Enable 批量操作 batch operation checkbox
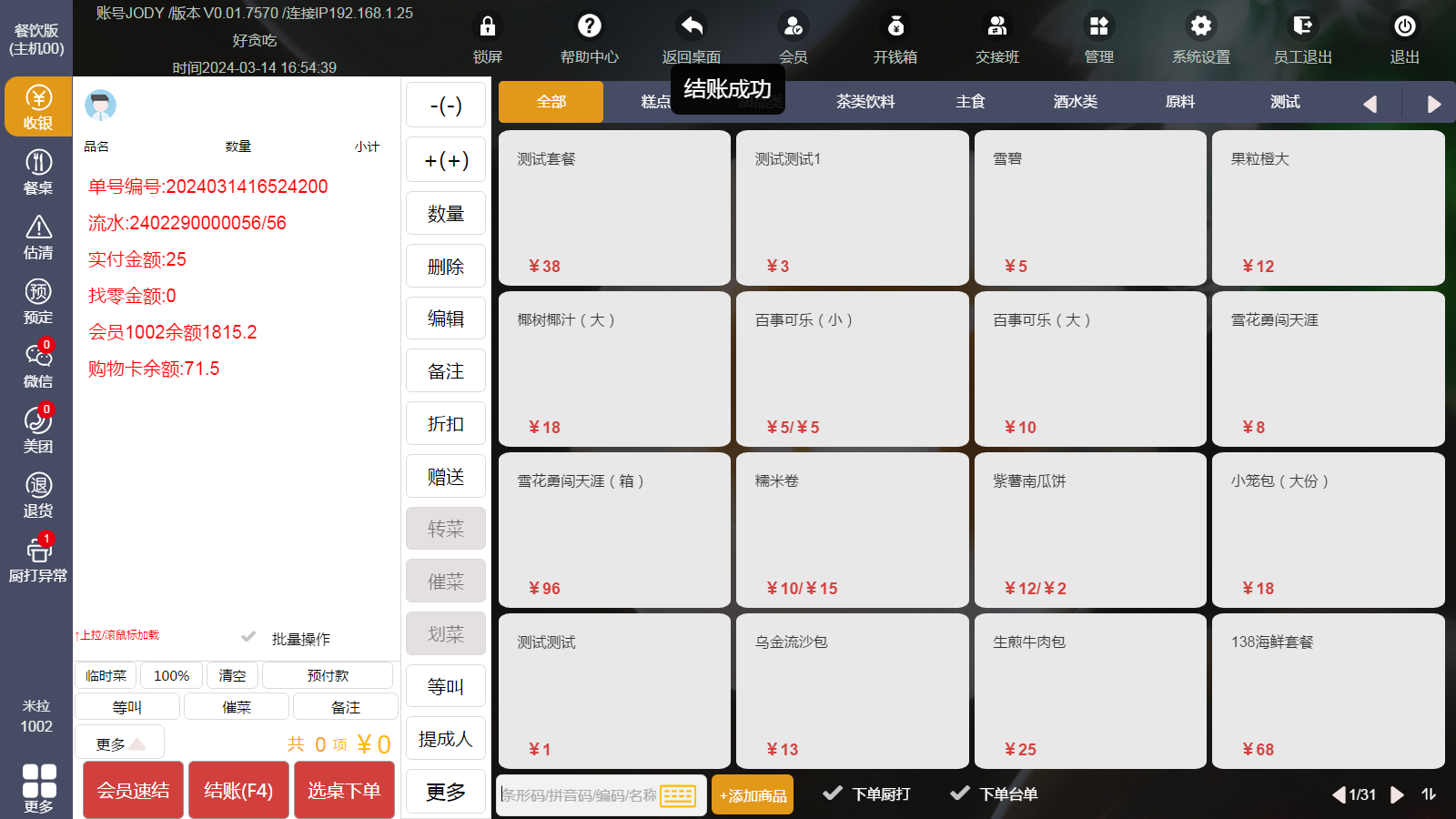Screen dimensions: 1456x819 pyautogui.click(x=248, y=638)
